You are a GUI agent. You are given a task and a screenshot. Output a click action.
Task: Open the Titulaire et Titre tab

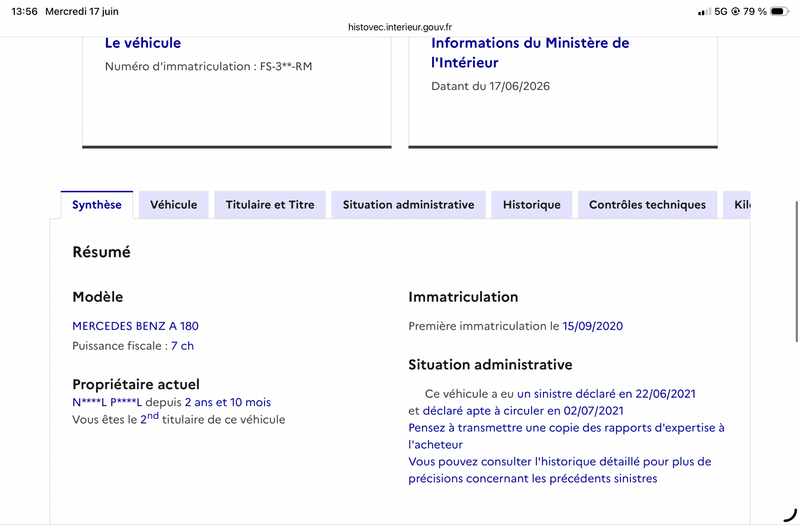[270, 205]
